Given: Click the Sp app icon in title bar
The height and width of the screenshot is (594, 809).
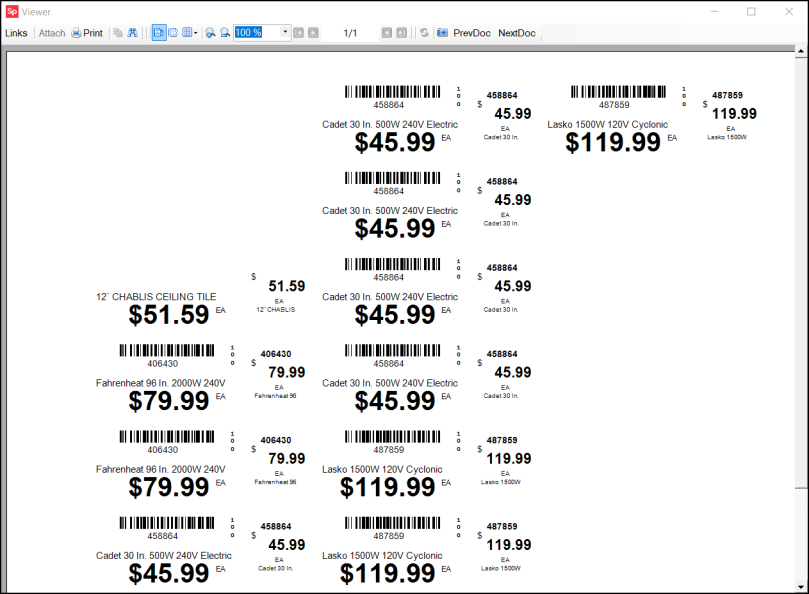Looking at the screenshot, I should [x=12, y=11].
